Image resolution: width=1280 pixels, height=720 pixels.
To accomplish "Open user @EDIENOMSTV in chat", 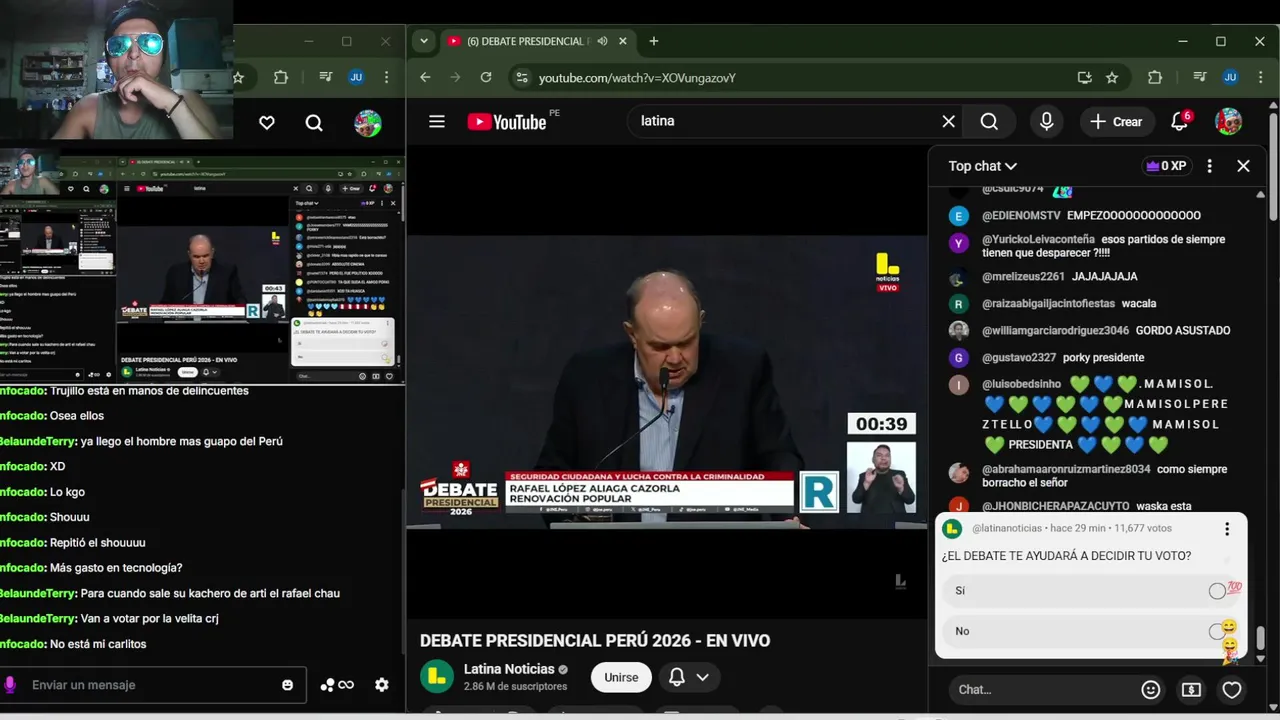I will 1021,215.
